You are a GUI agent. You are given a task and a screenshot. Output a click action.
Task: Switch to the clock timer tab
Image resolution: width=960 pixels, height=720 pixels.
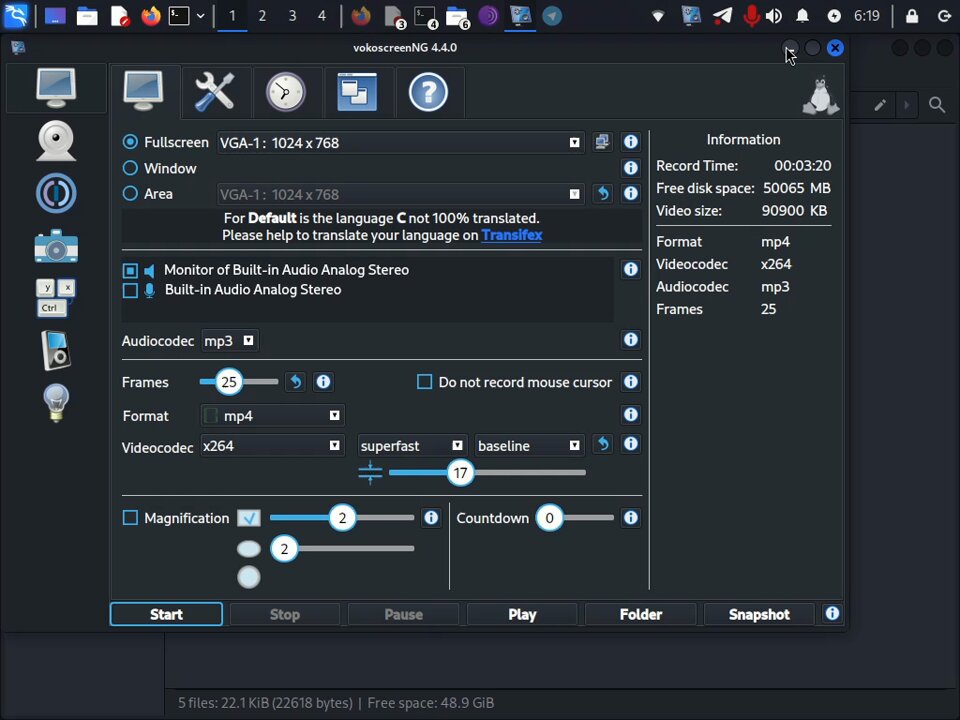pos(285,92)
